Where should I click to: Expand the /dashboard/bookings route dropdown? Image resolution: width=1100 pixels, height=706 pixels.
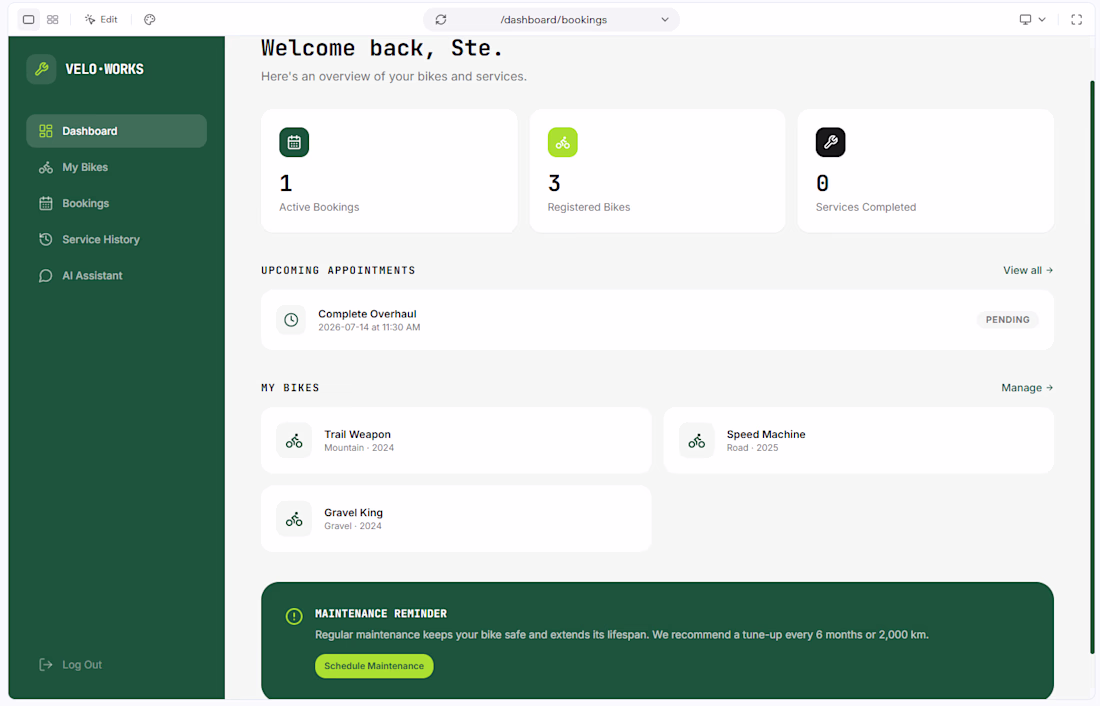coord(664,20)
